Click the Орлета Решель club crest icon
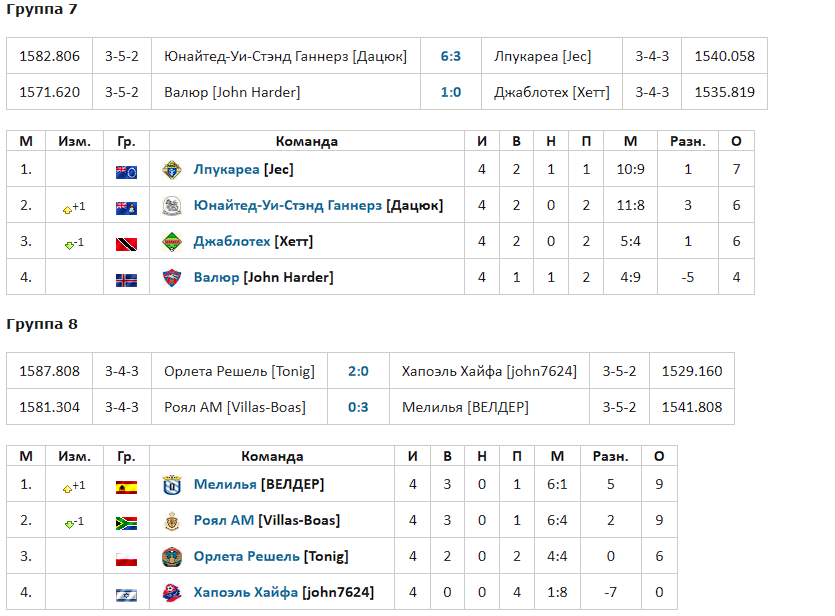Screen dimensions: 835x616 (171, 556)
